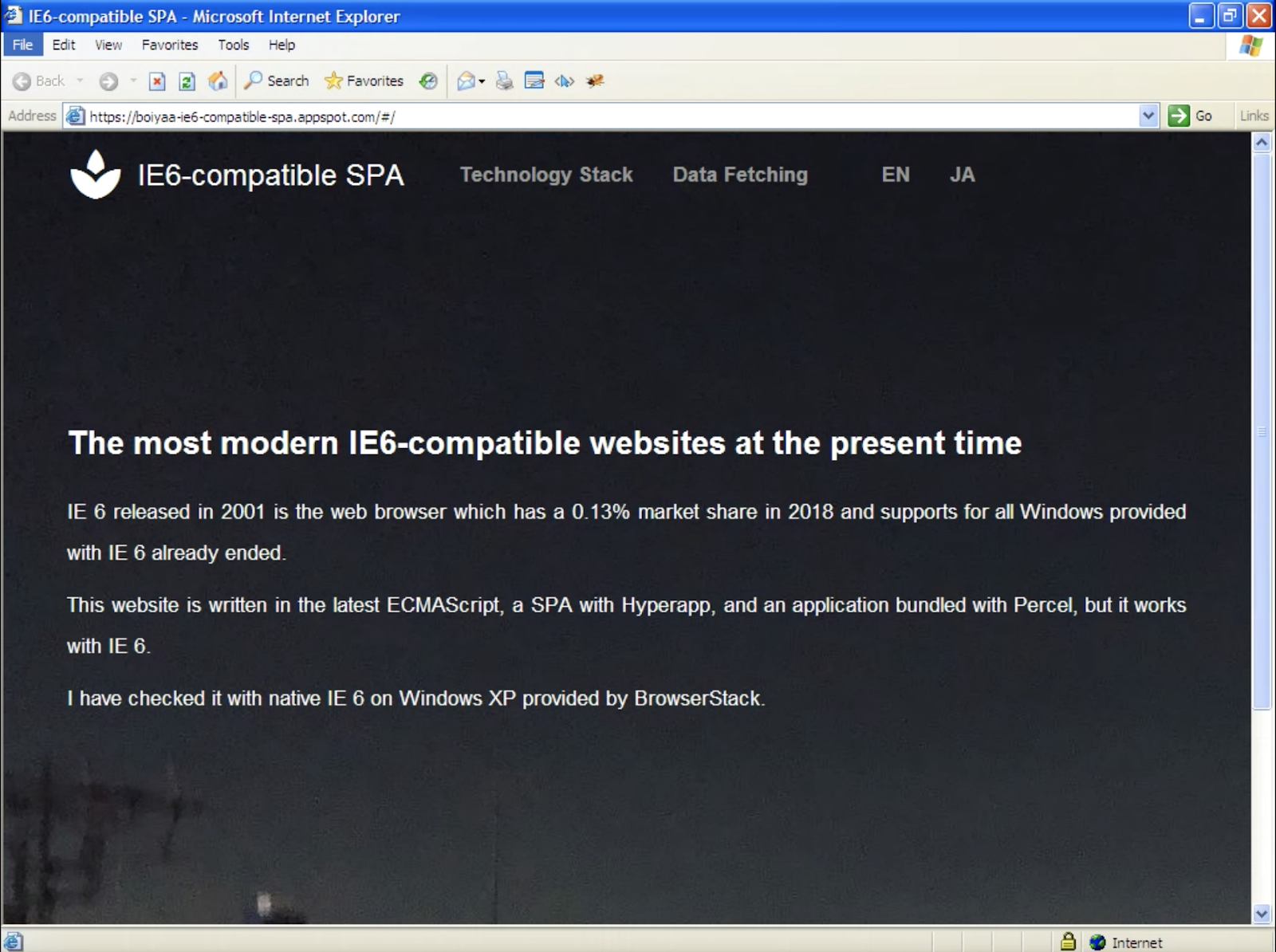Open the Links toolbar label
The height and width of the screenshot is (952, 1276).
pyautogui.click(x=1254, y=116)
